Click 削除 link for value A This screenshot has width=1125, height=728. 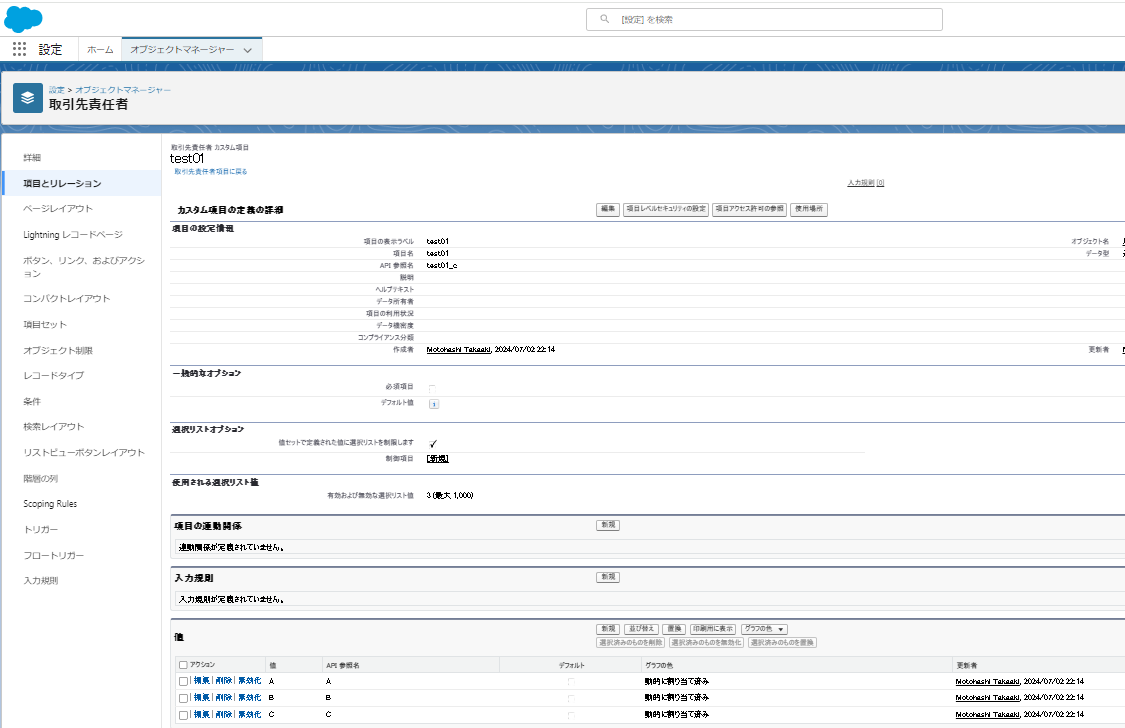tap(224, 681)
